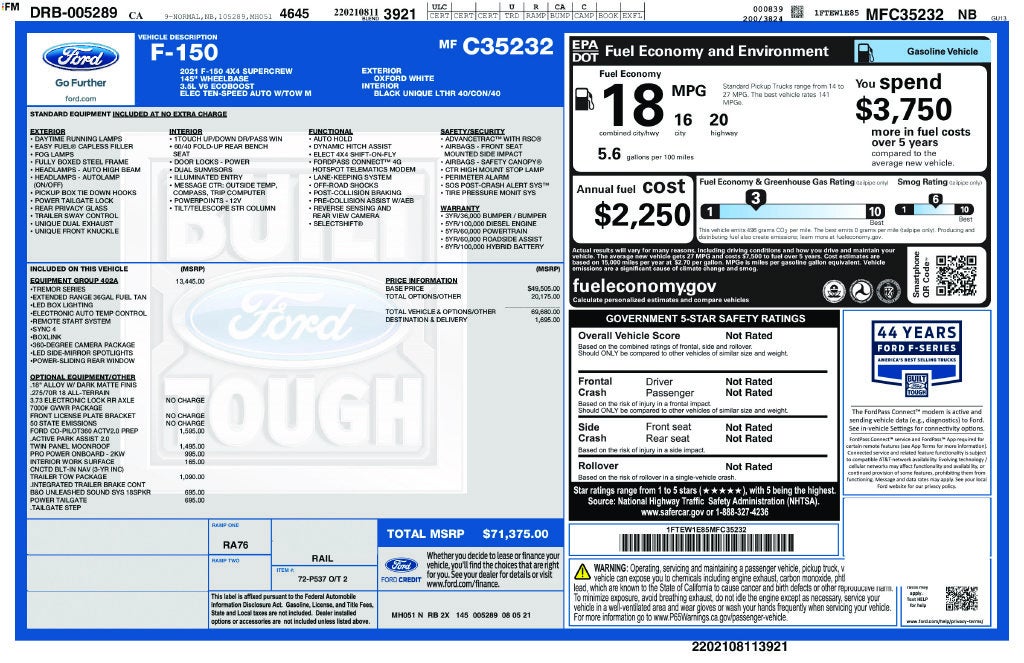Click the $2,250 annual fuel cost value

[642, 215]
